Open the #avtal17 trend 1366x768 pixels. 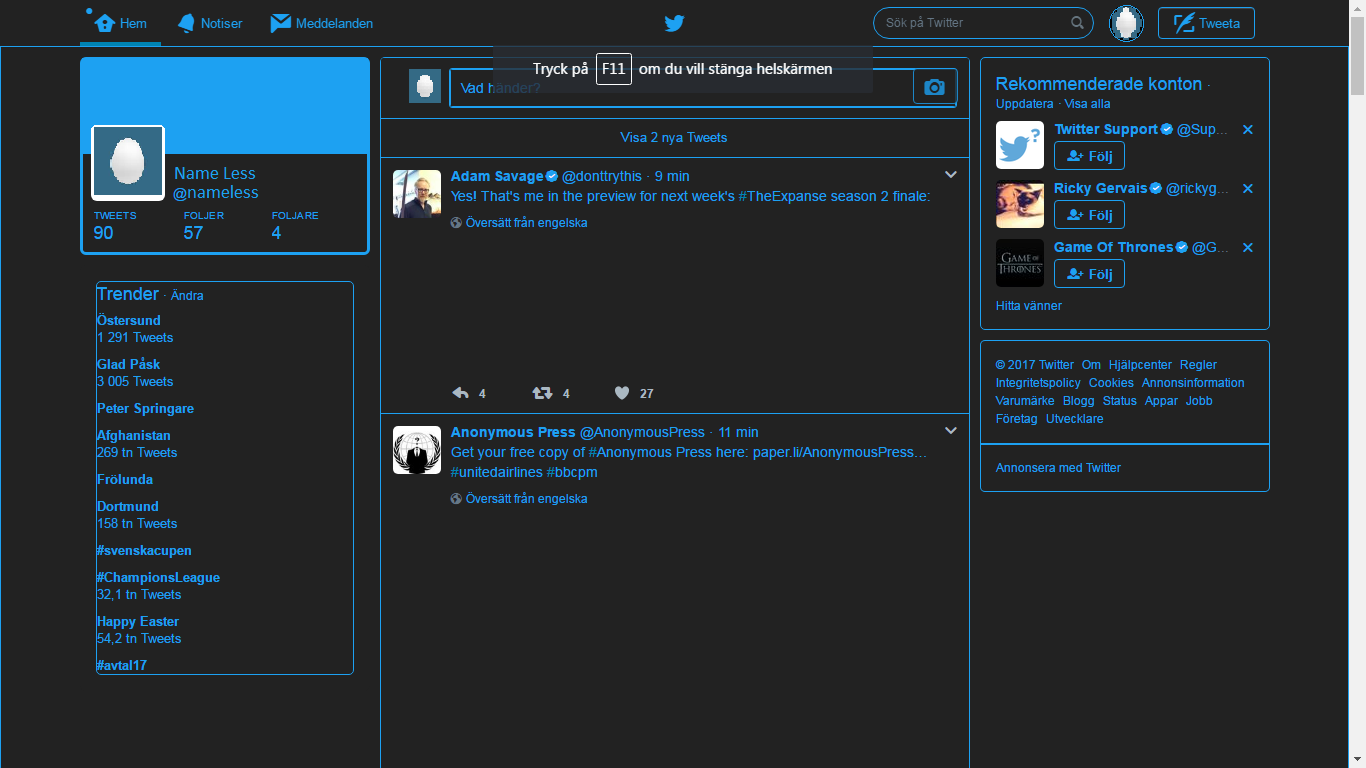[x=122, y=665]
